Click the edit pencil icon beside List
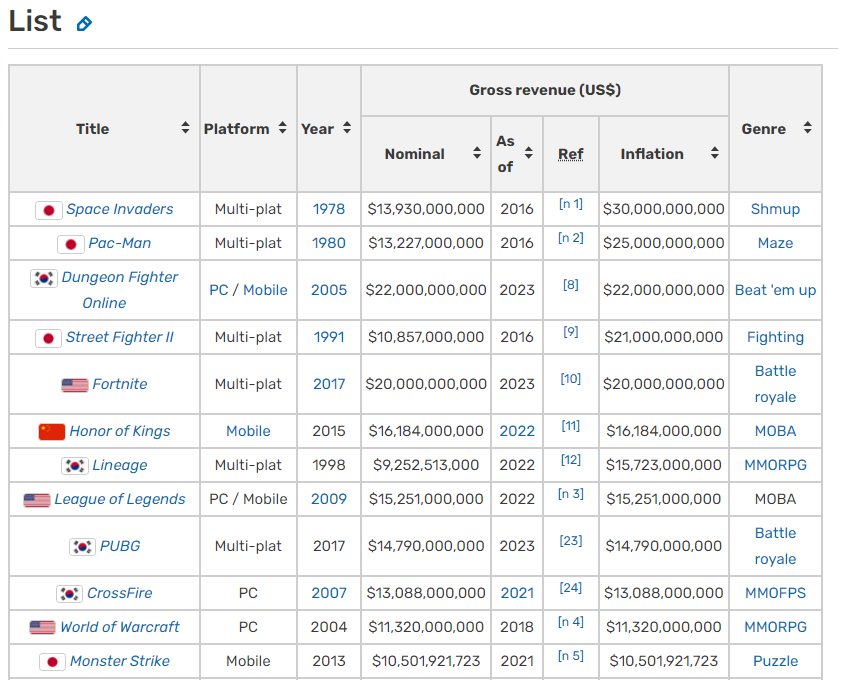 84,23
